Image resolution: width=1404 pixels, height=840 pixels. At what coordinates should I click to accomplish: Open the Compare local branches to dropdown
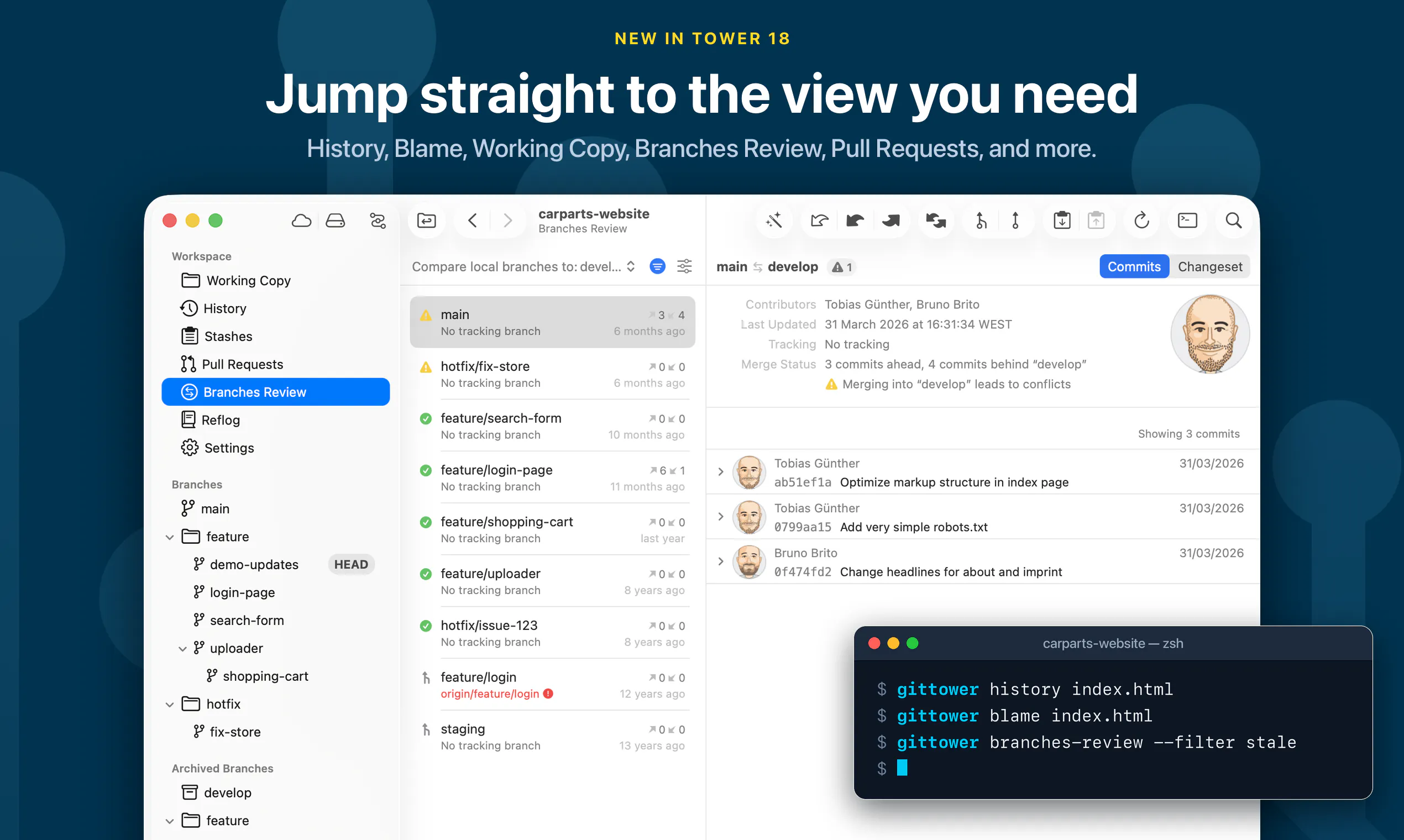[523, 266]
